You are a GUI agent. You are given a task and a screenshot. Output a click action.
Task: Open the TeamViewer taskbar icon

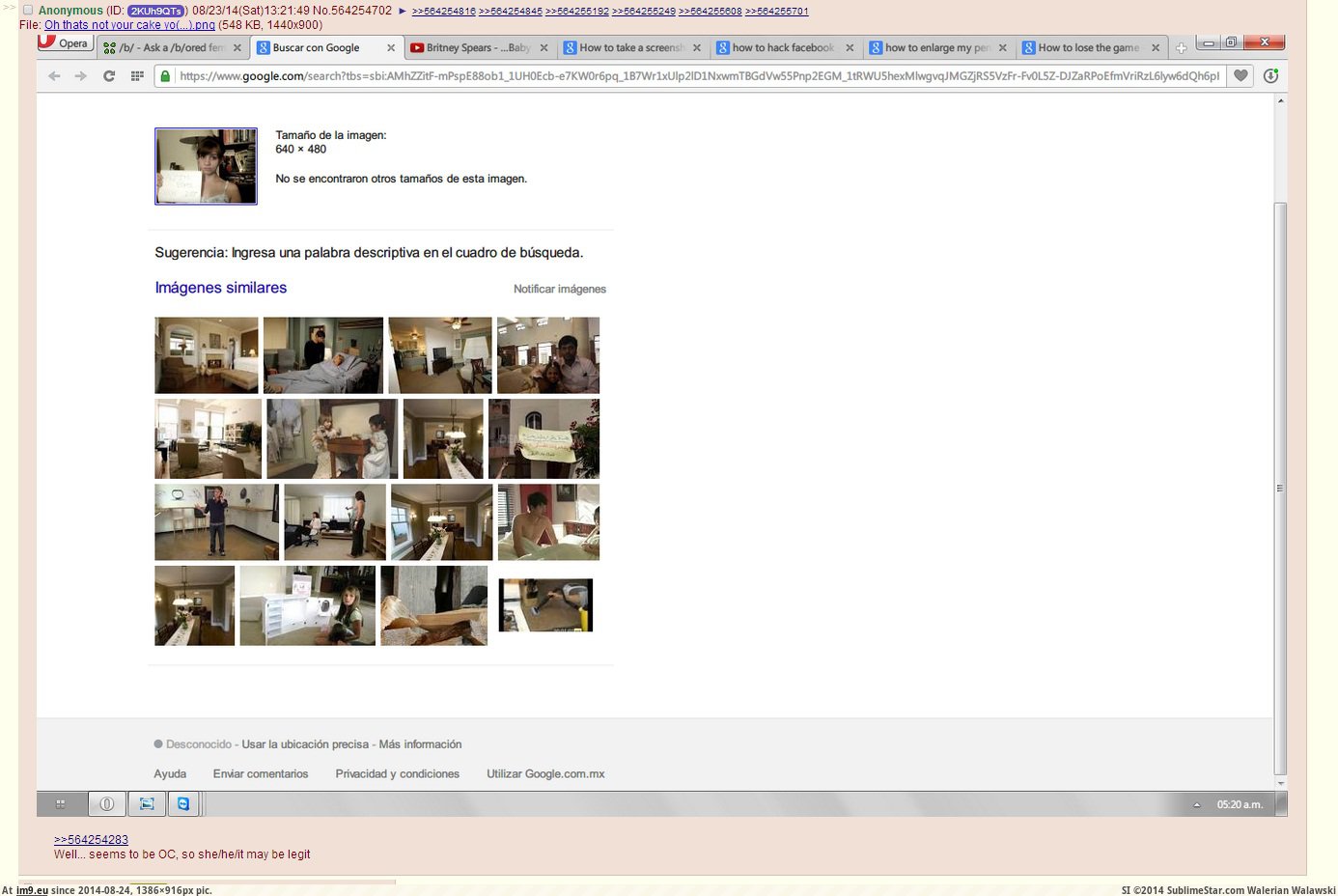click(183, 803)
